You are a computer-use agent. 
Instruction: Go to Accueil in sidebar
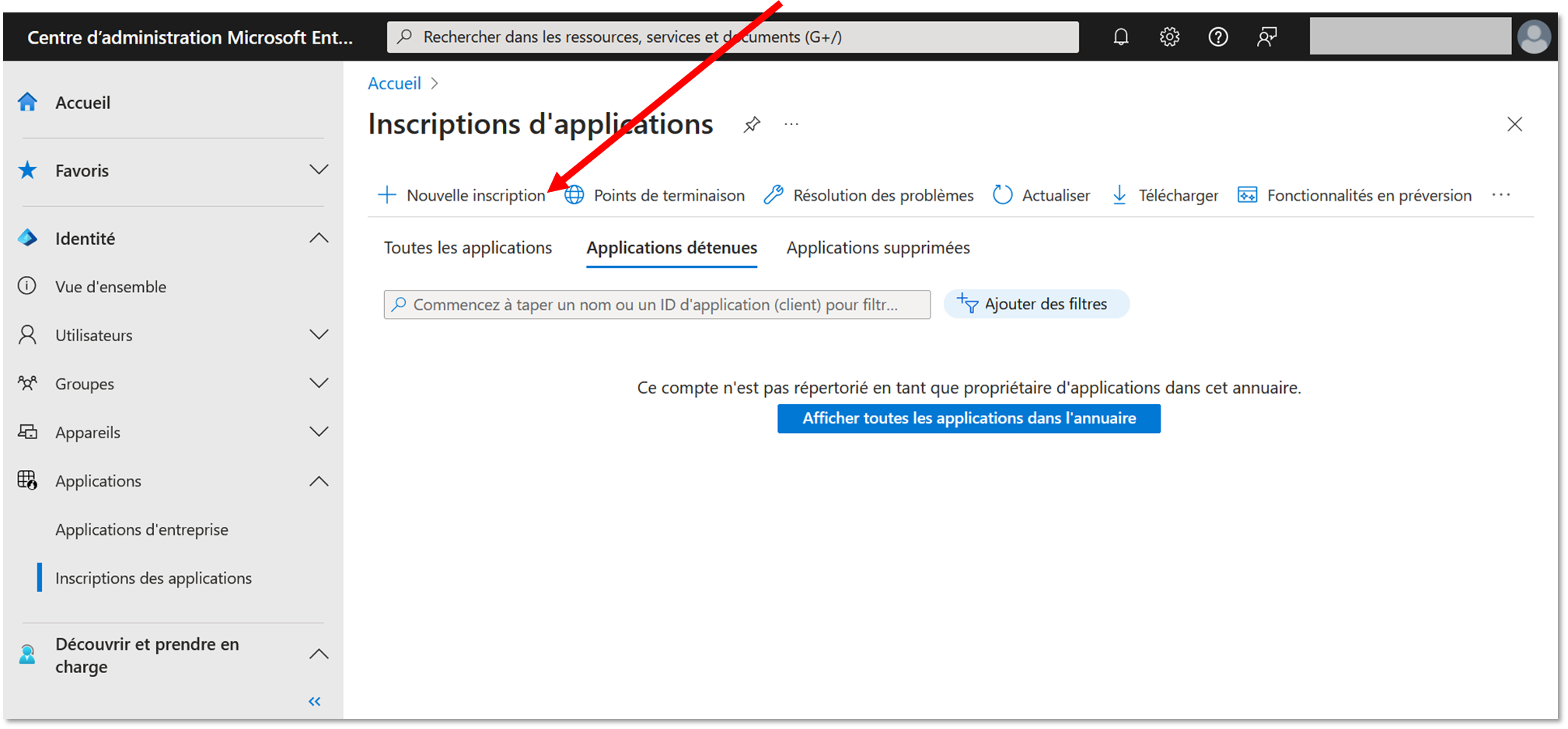coord(82,103)
